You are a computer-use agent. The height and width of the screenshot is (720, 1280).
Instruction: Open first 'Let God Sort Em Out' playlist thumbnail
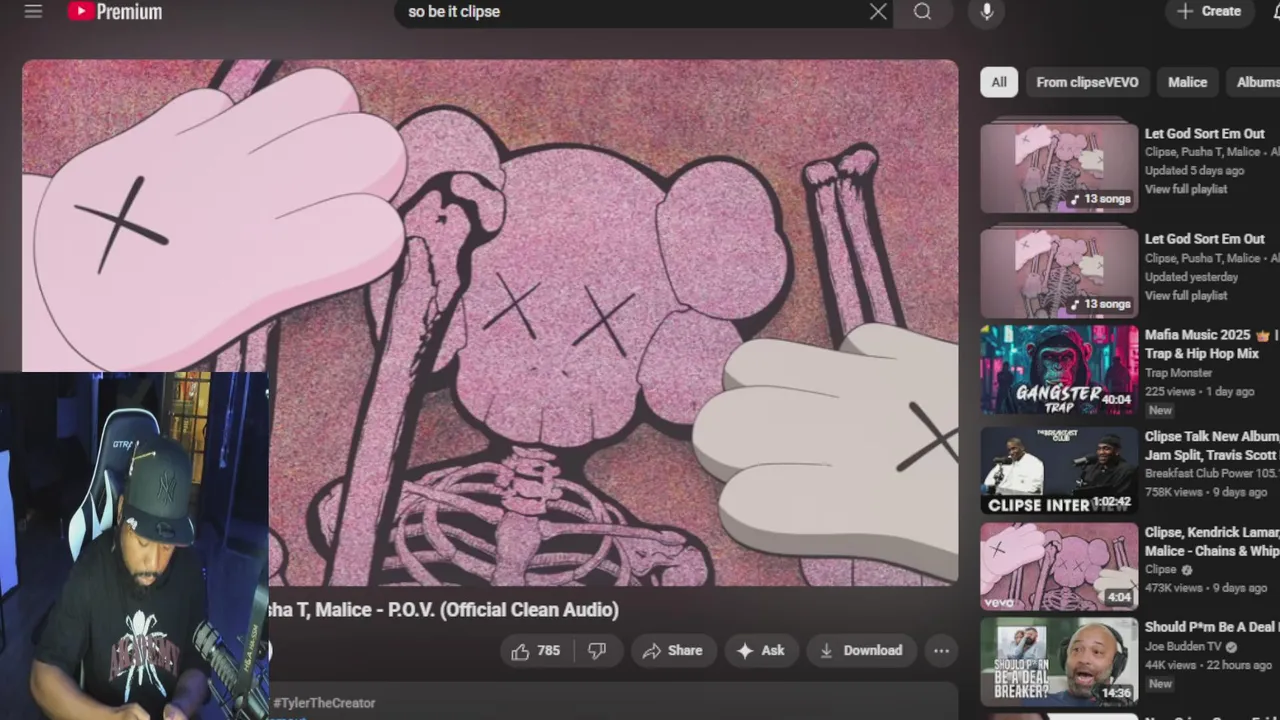[x=1059, y=168]
